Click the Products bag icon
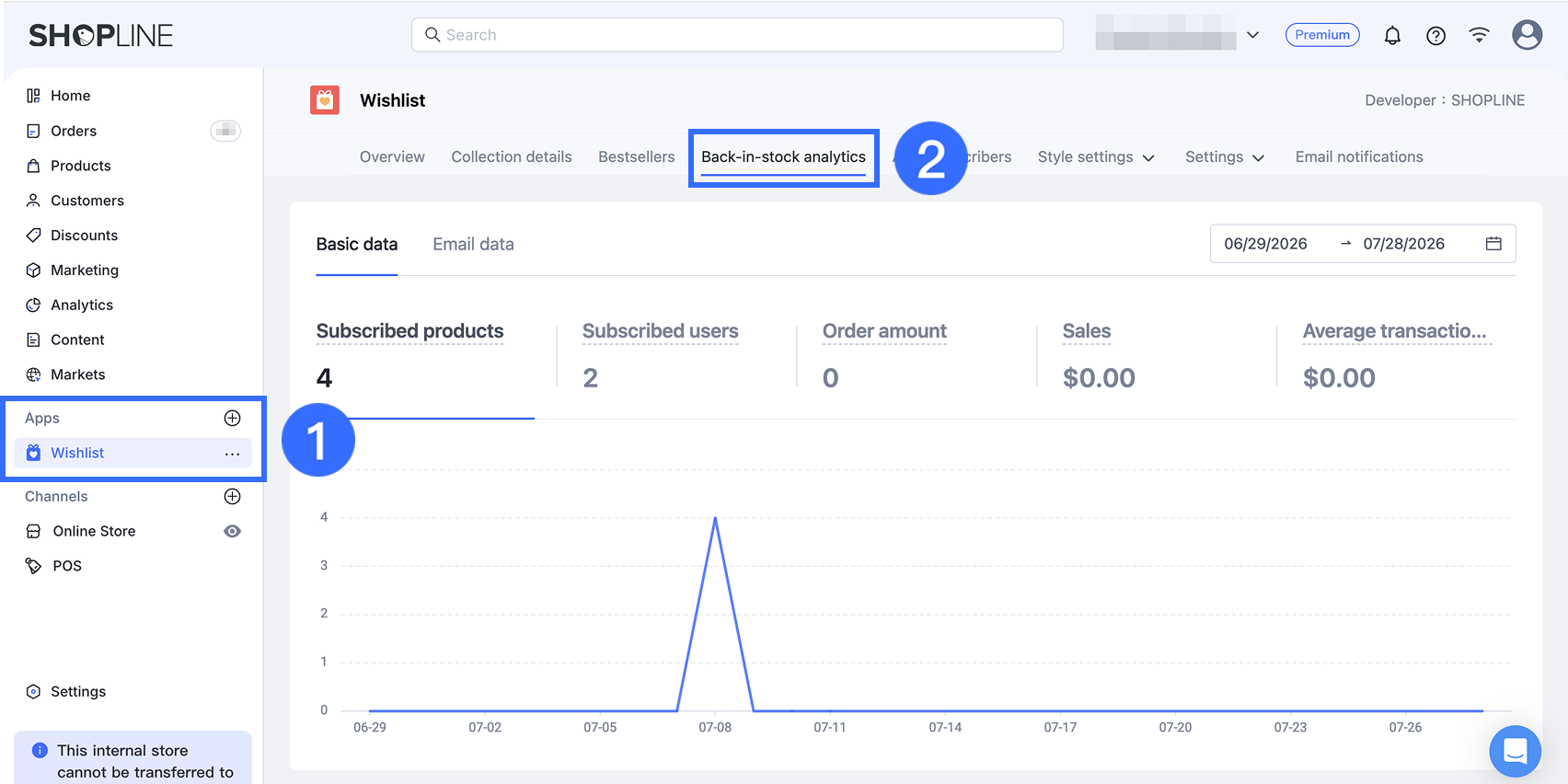This screenshot has width=1568, height=784. coord(33,166)
